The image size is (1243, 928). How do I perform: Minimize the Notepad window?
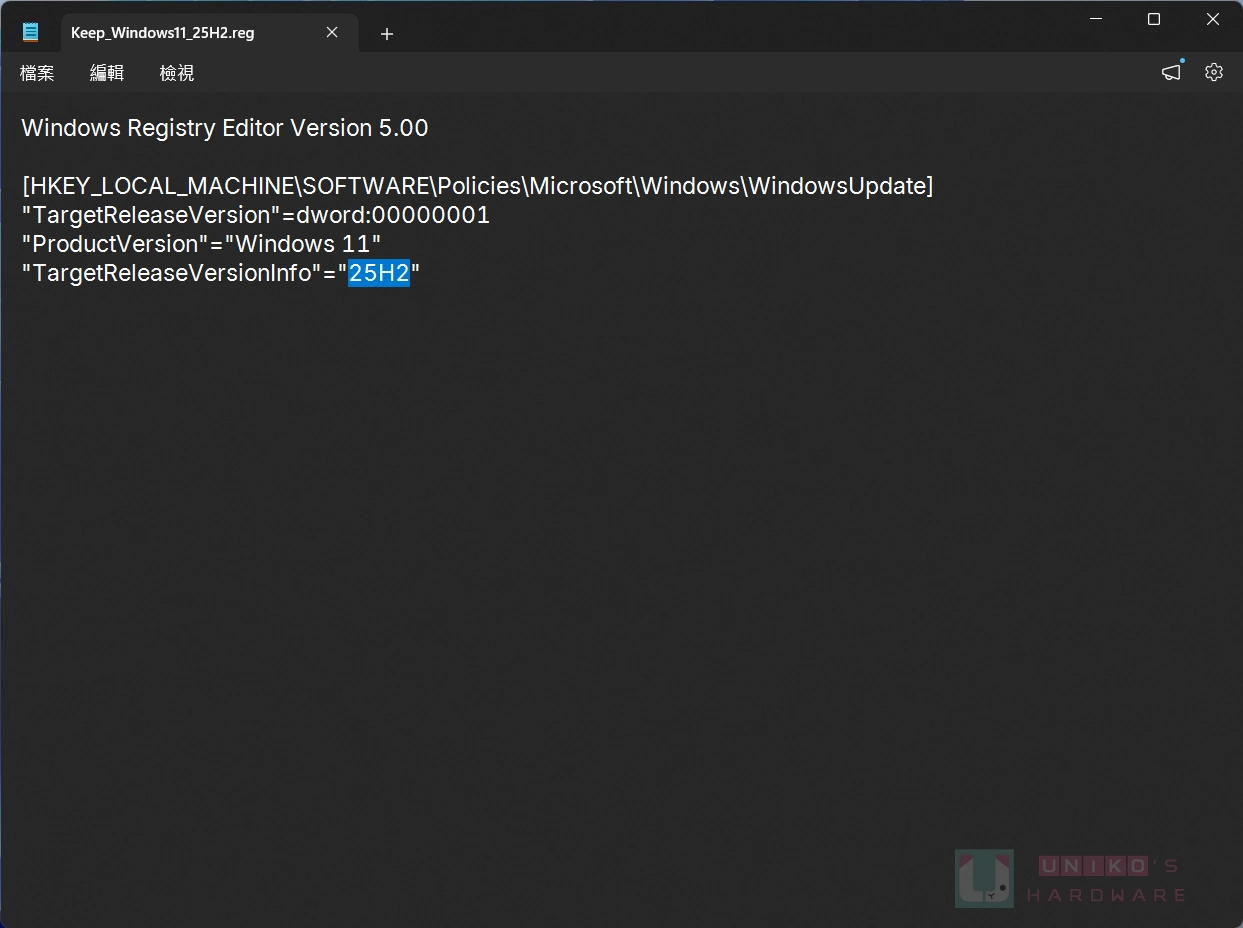[1096, 19]
